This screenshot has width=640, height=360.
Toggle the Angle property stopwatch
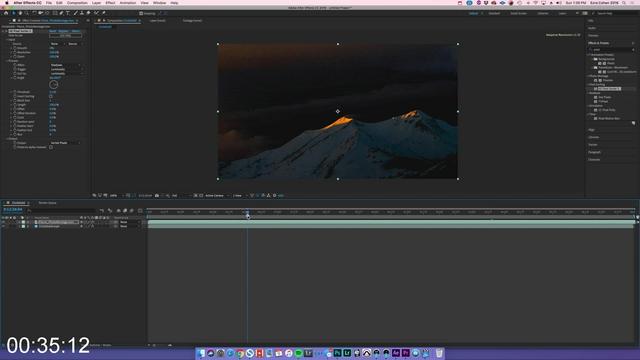(15, 78)
